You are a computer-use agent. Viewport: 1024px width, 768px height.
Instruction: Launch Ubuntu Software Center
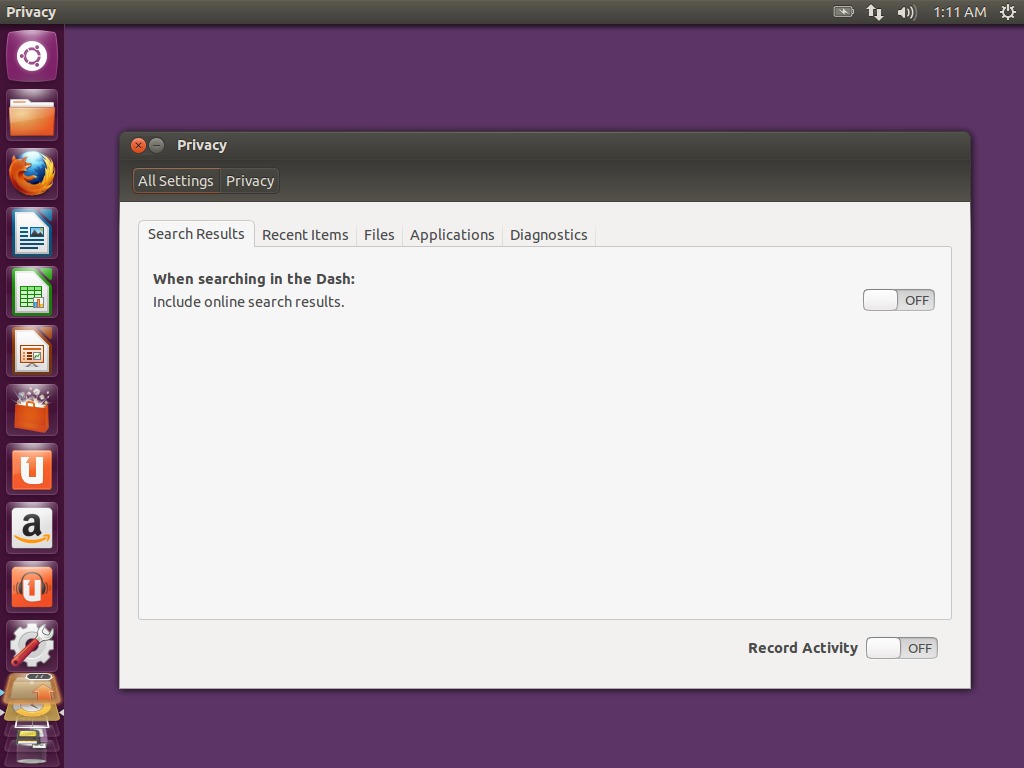[31, 410]
